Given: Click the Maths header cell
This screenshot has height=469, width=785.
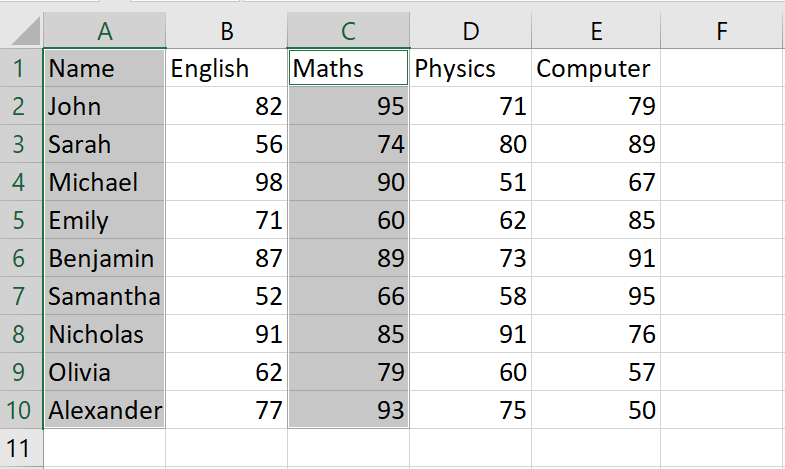Looking at the screenshot, I should pyautogui.click(x=348, y=68).
